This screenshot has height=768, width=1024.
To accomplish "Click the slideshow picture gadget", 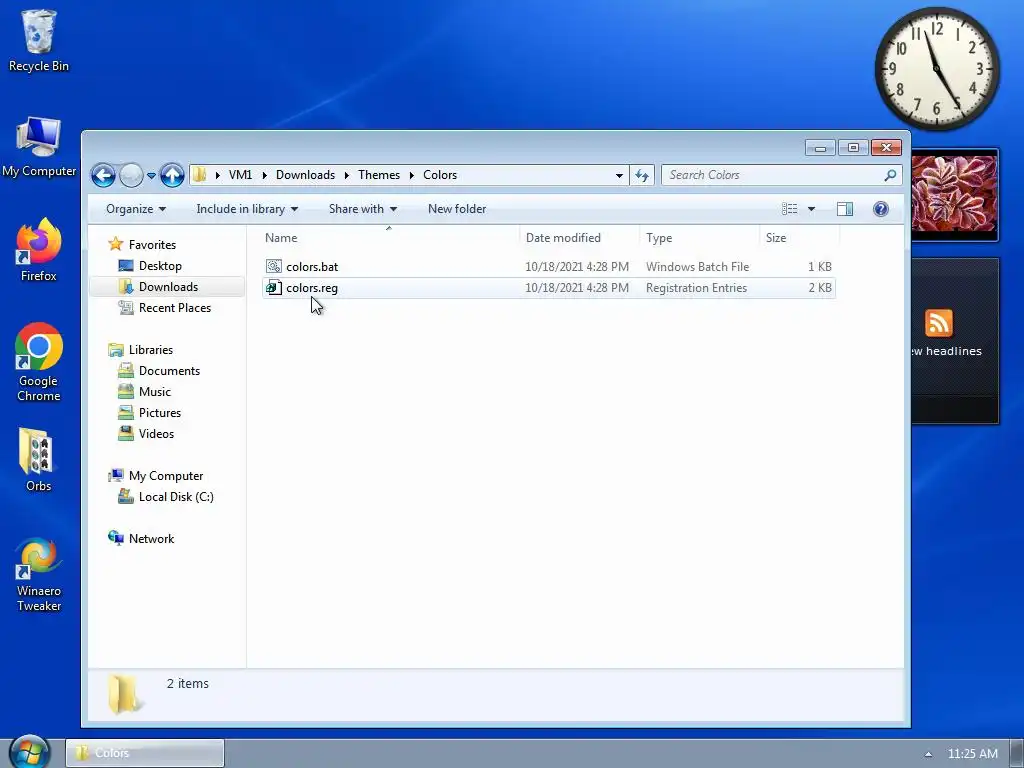I will tap(954, 194).
